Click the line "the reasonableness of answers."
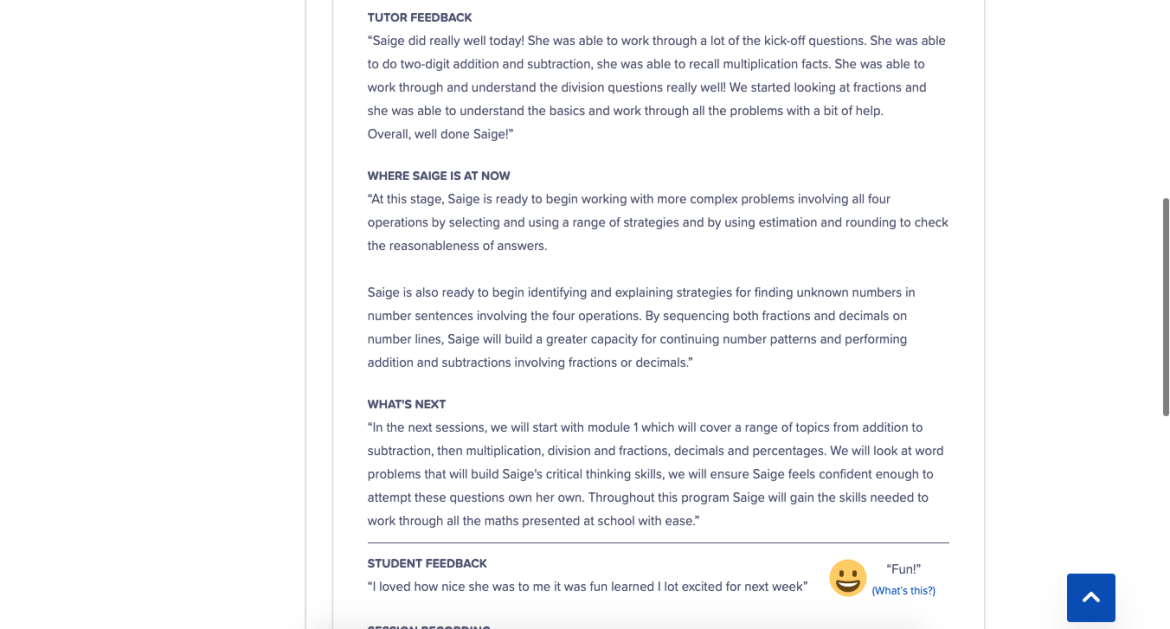 pos(457,246)
